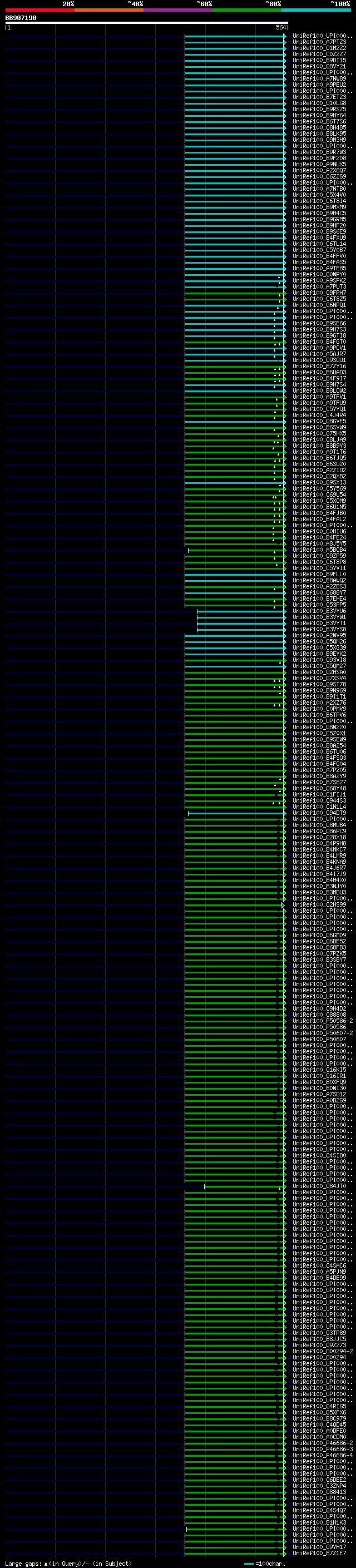Select the UniRef100_B9RSZ5 label
The image size is (356, 1568).
click(319, 109)
